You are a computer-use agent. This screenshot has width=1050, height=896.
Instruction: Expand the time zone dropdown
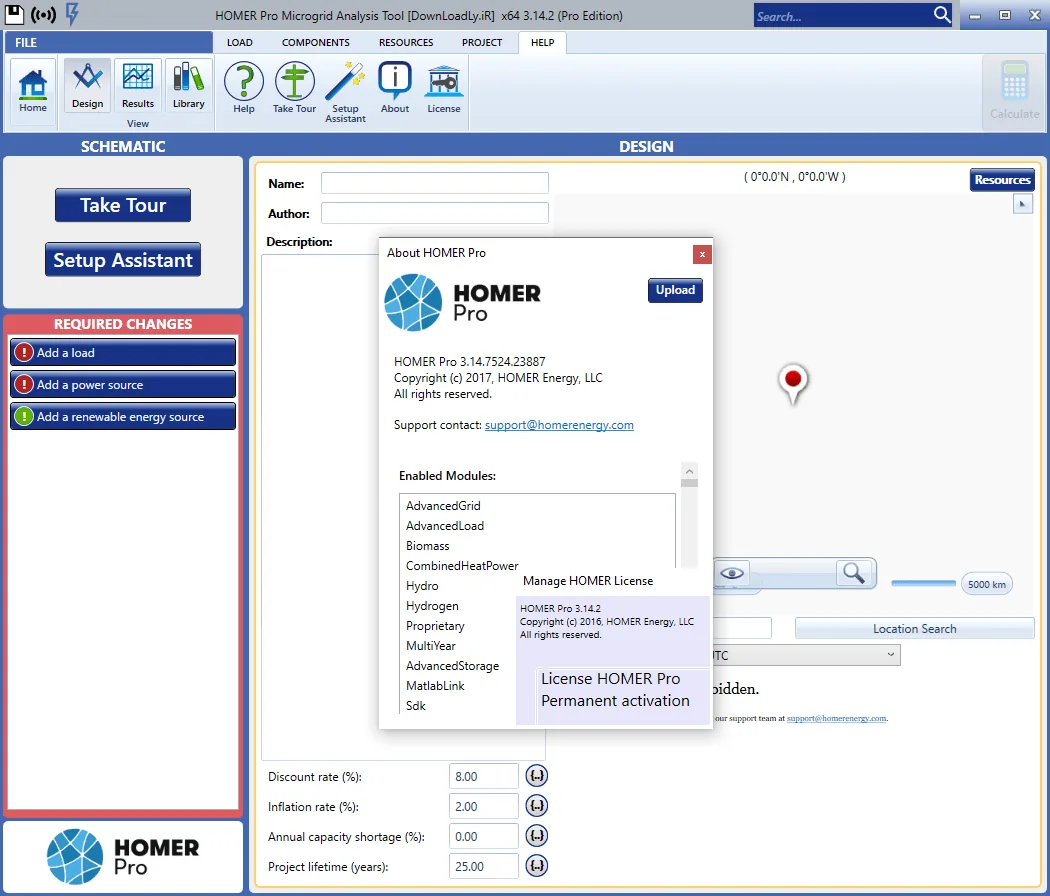[891, 655]
